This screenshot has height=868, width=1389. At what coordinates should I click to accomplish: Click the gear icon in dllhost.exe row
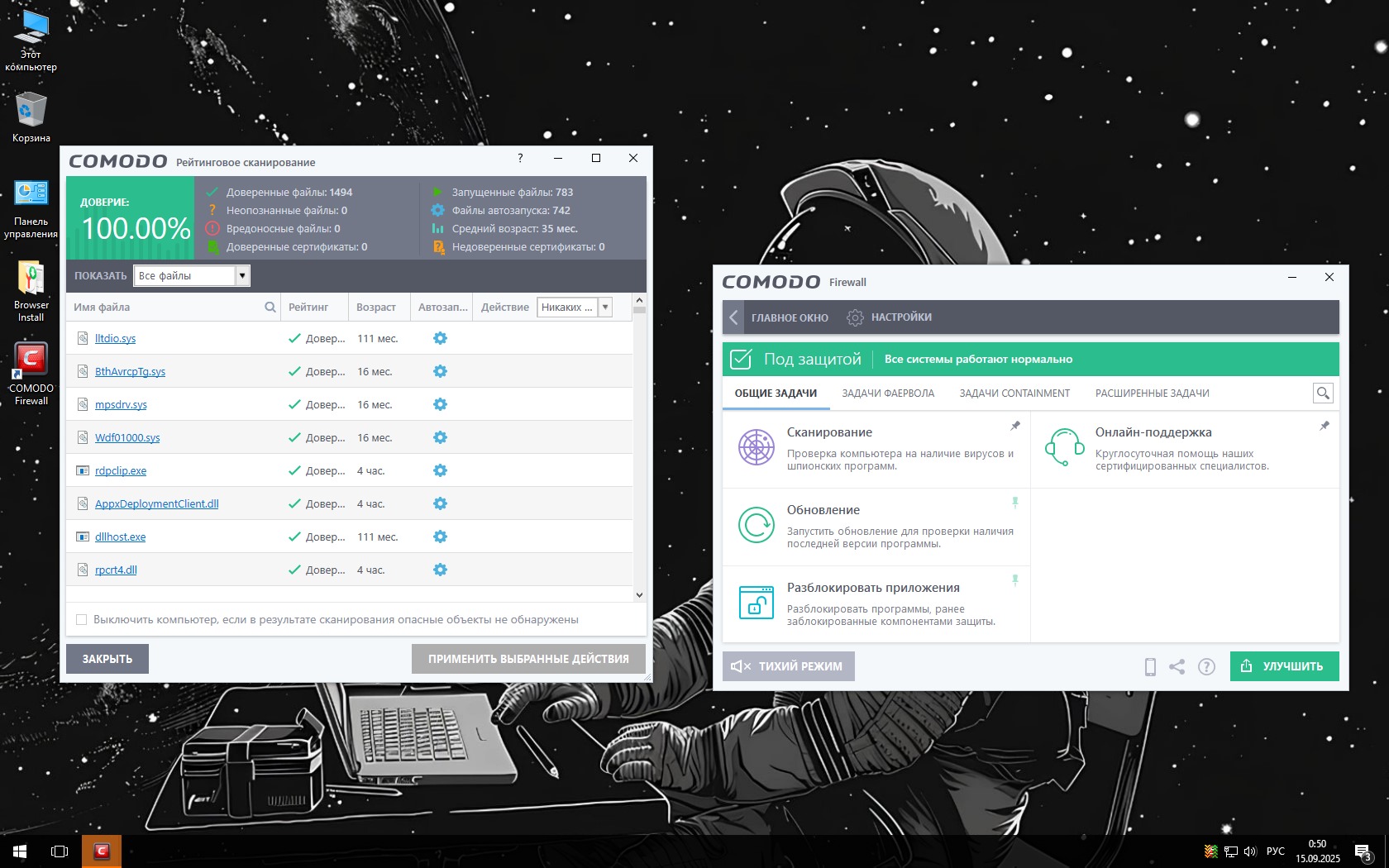440,537
